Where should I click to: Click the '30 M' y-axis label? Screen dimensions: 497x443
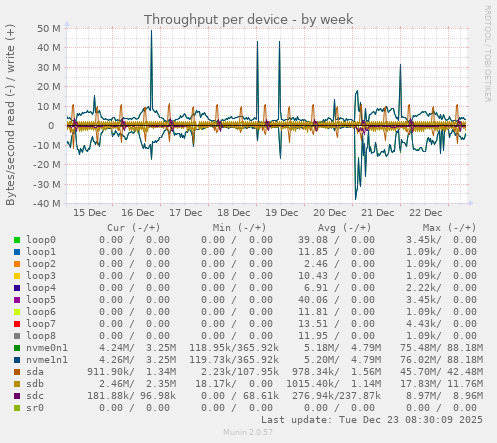[x=49, y=68]
